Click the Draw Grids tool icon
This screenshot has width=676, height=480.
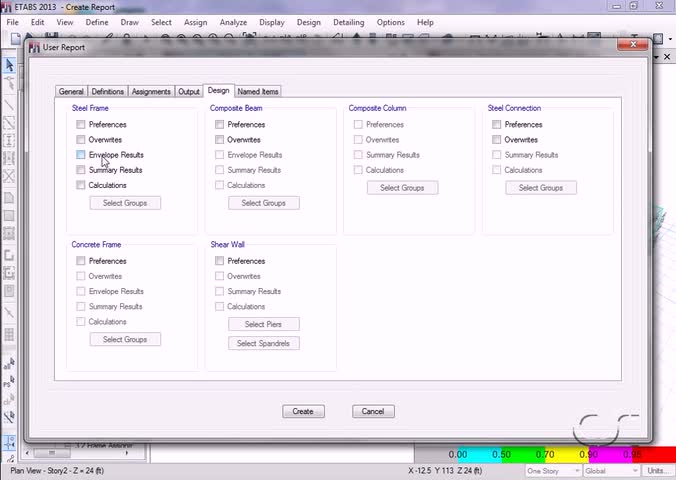tap(9, 334)
